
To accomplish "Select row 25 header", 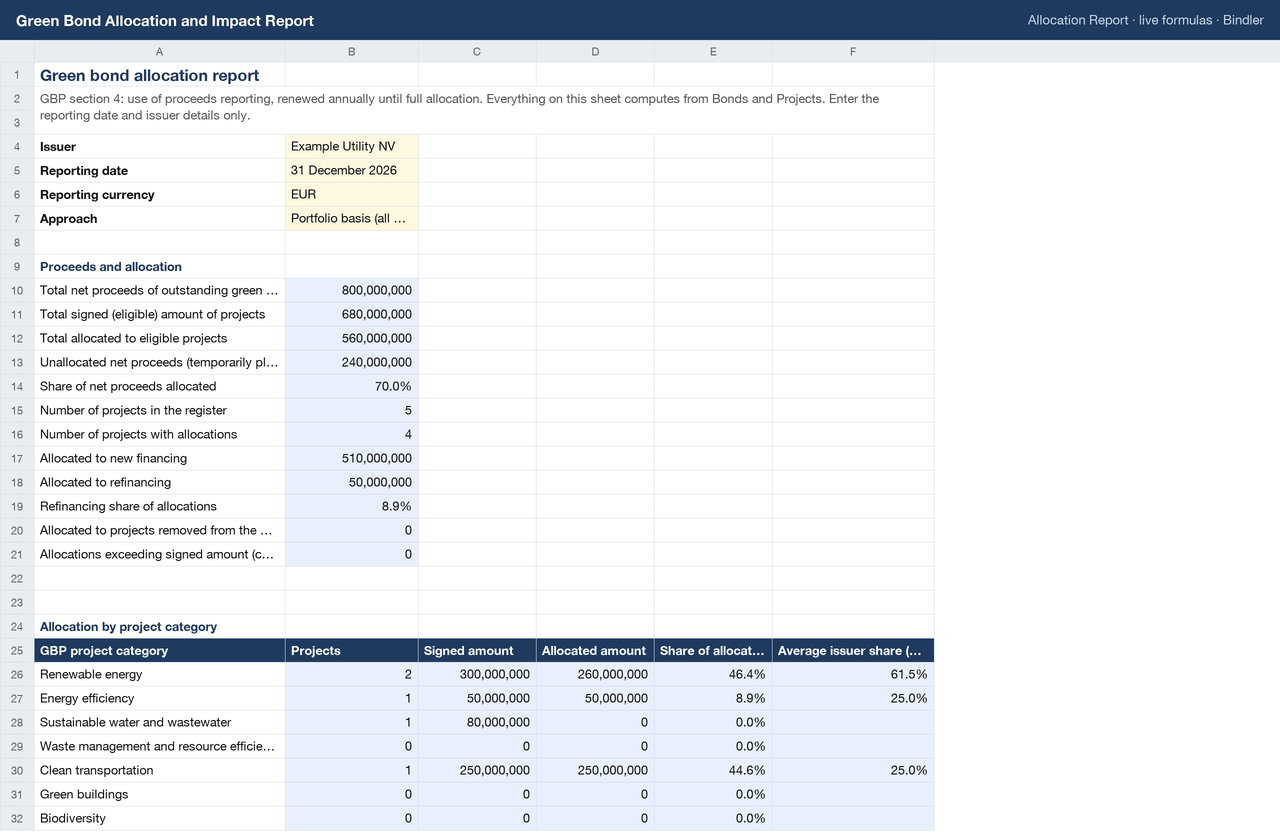I will 17,651.
